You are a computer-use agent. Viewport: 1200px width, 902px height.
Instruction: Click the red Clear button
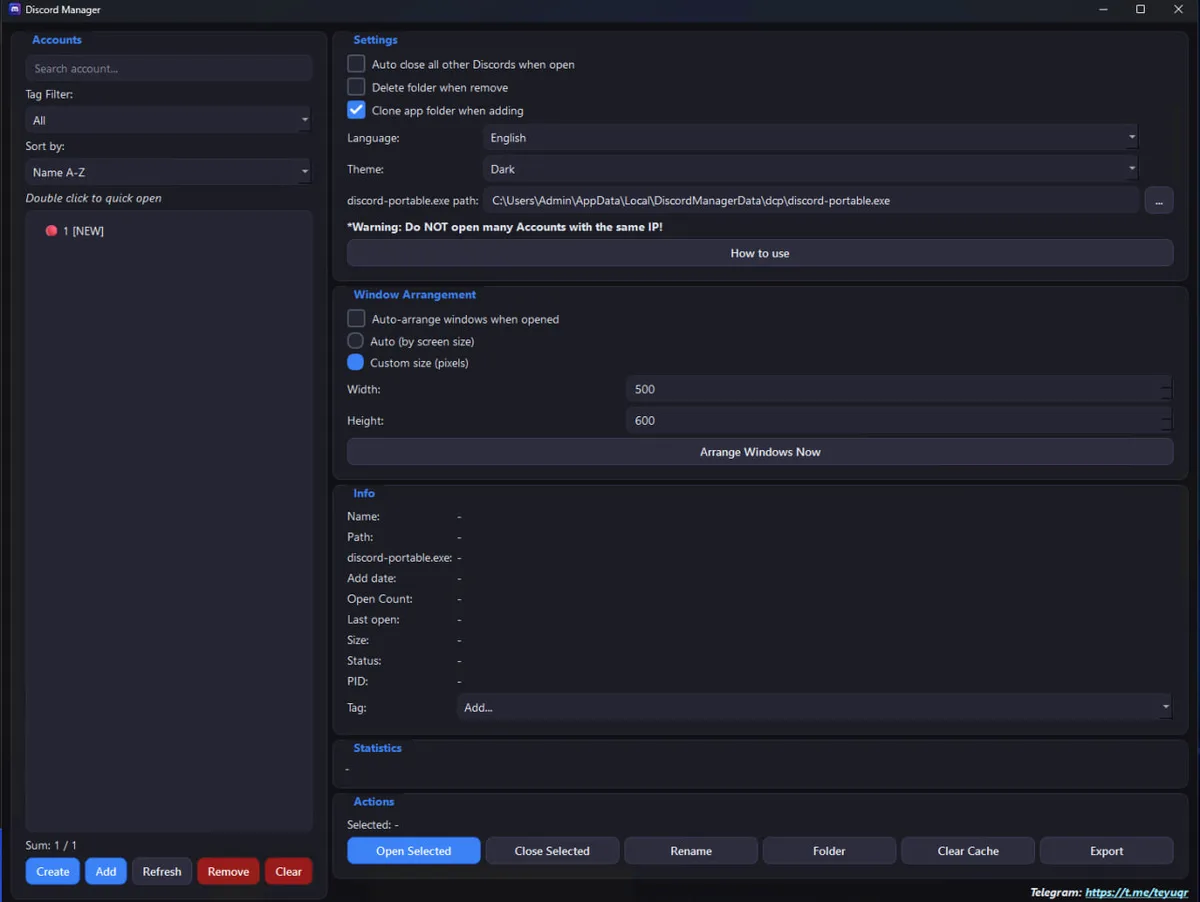tap(289, 871)
